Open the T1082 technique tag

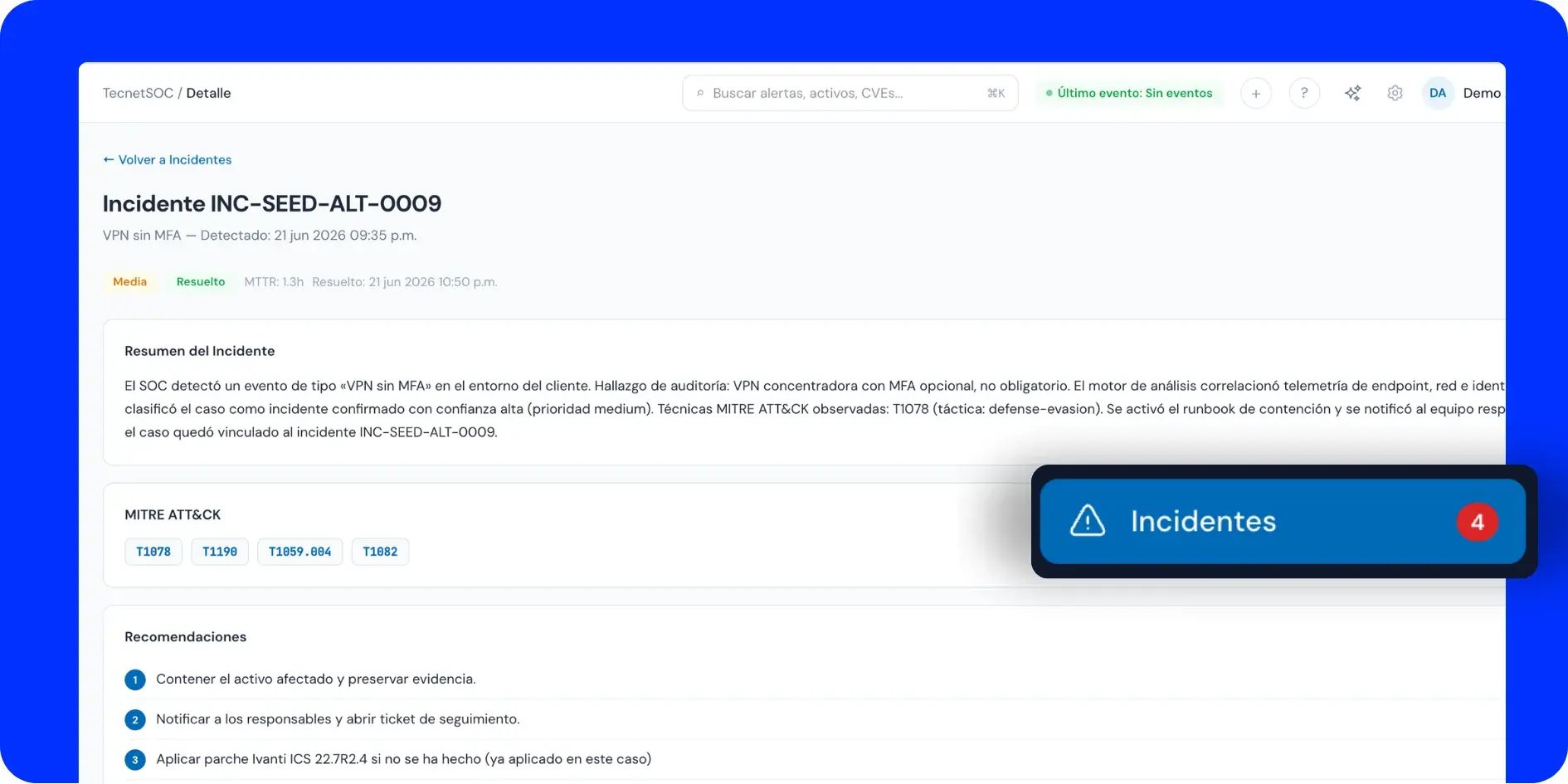coord(380,552)
